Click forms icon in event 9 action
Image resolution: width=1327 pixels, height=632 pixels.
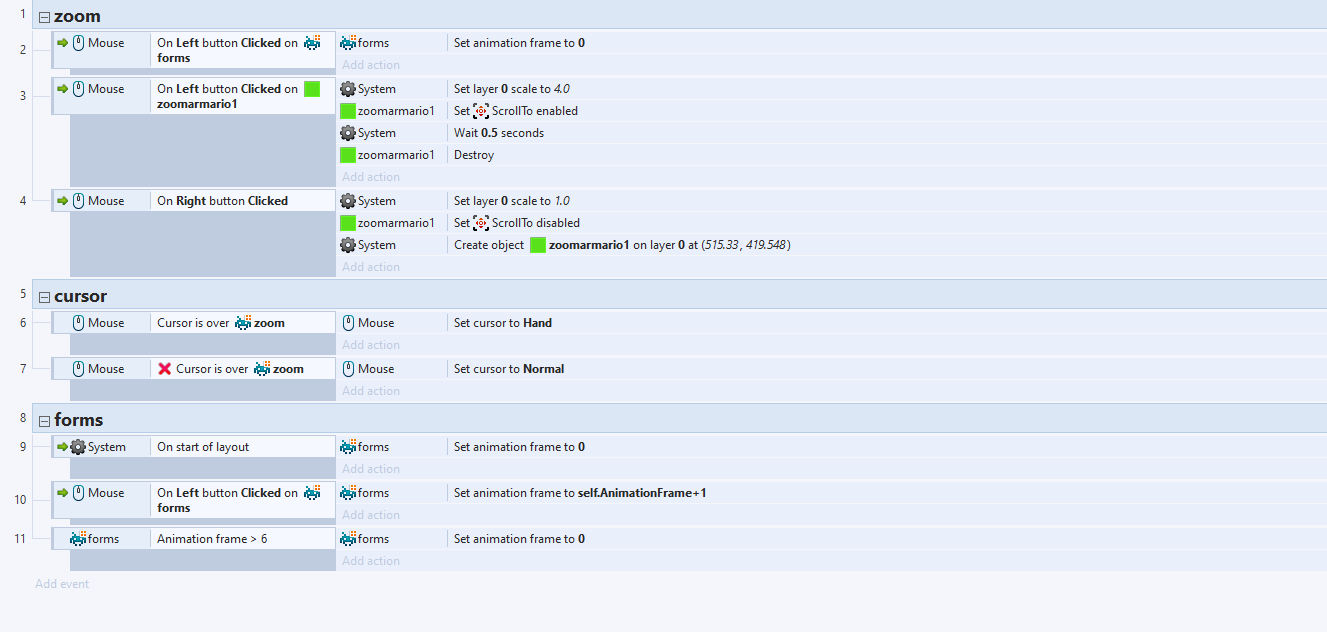point(348,447)
